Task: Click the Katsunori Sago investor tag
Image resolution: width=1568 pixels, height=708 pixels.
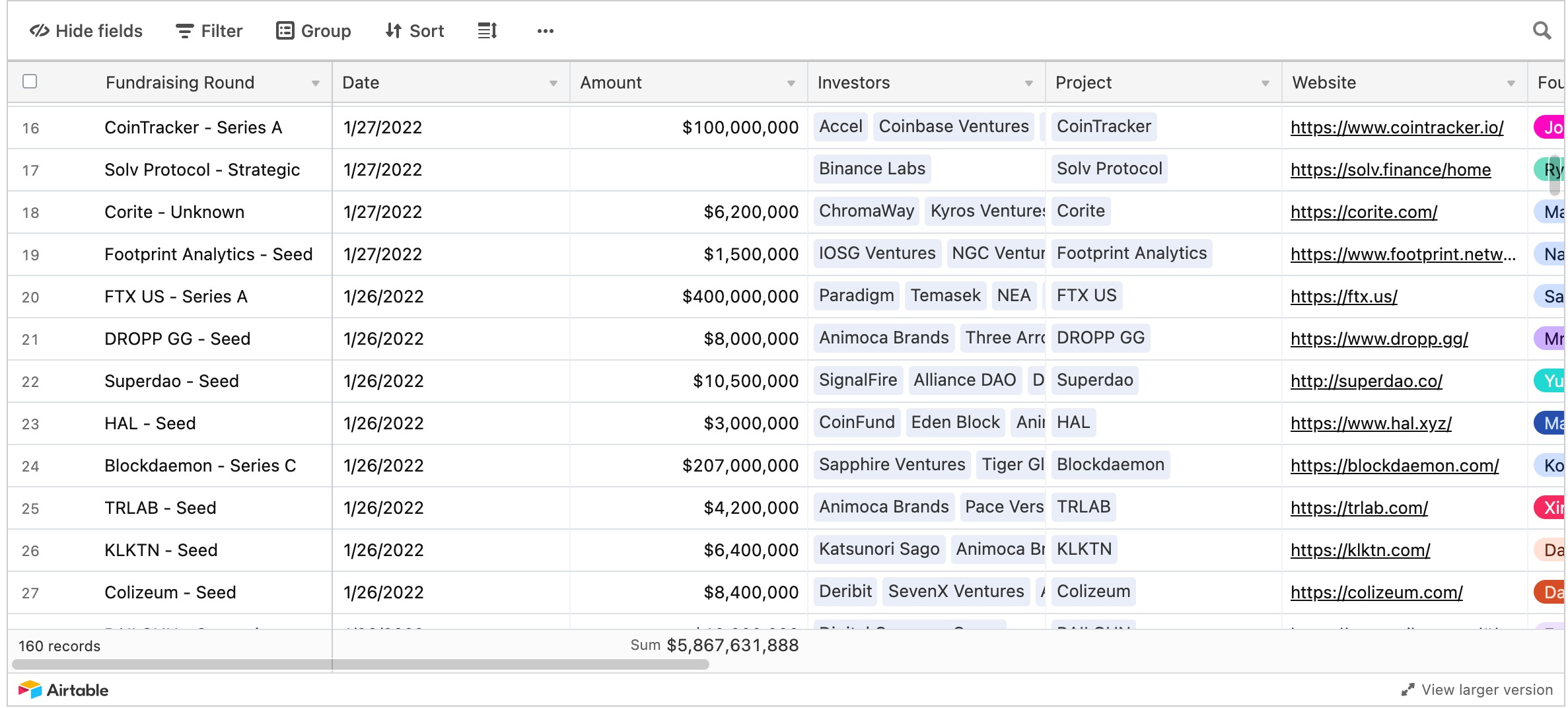Action: point(879,549)
